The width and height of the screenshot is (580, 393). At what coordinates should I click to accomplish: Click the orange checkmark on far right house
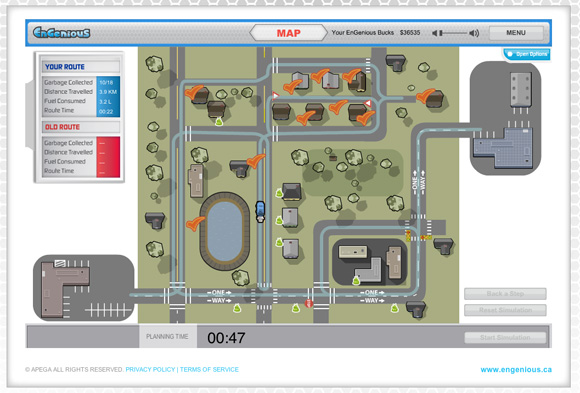(x=425, y=95)
